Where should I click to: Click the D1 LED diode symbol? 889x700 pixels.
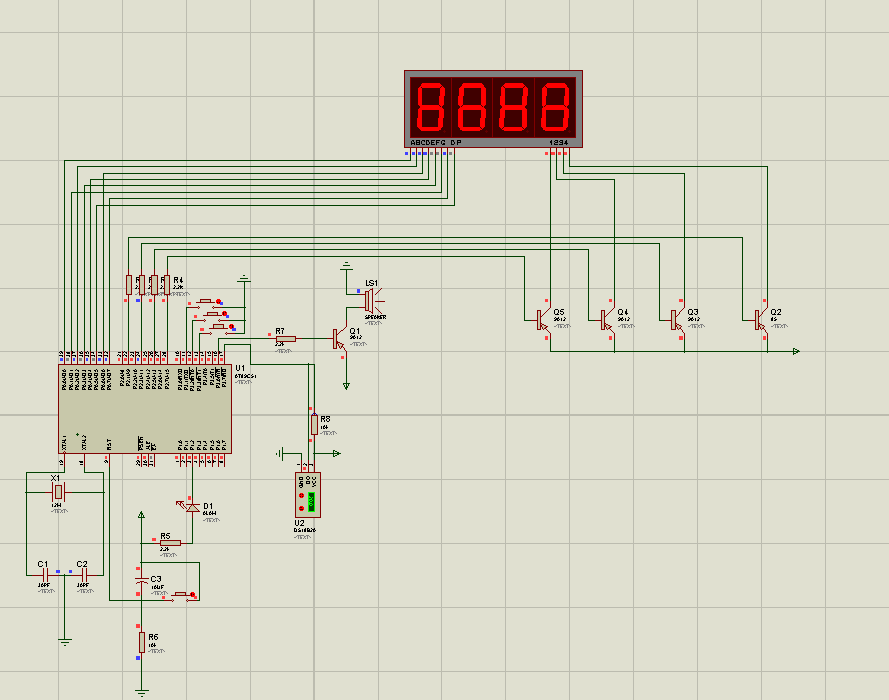(x=191, y=507)
